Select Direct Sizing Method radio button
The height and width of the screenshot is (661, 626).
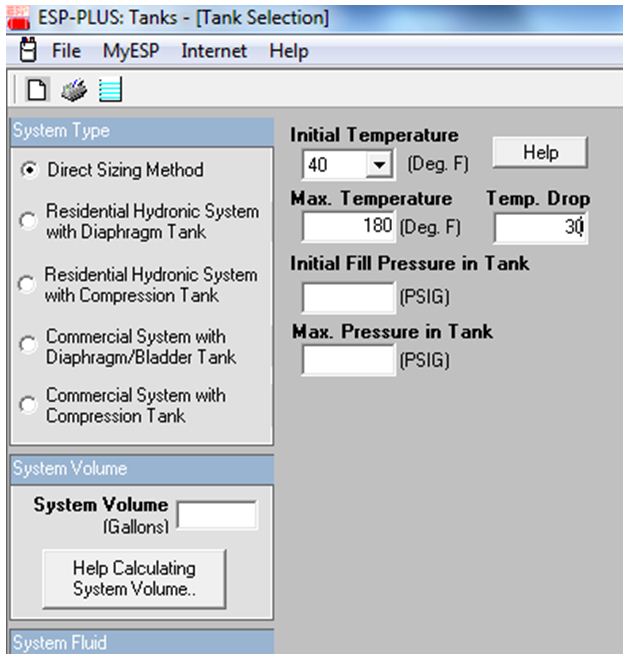click(29, 170)
